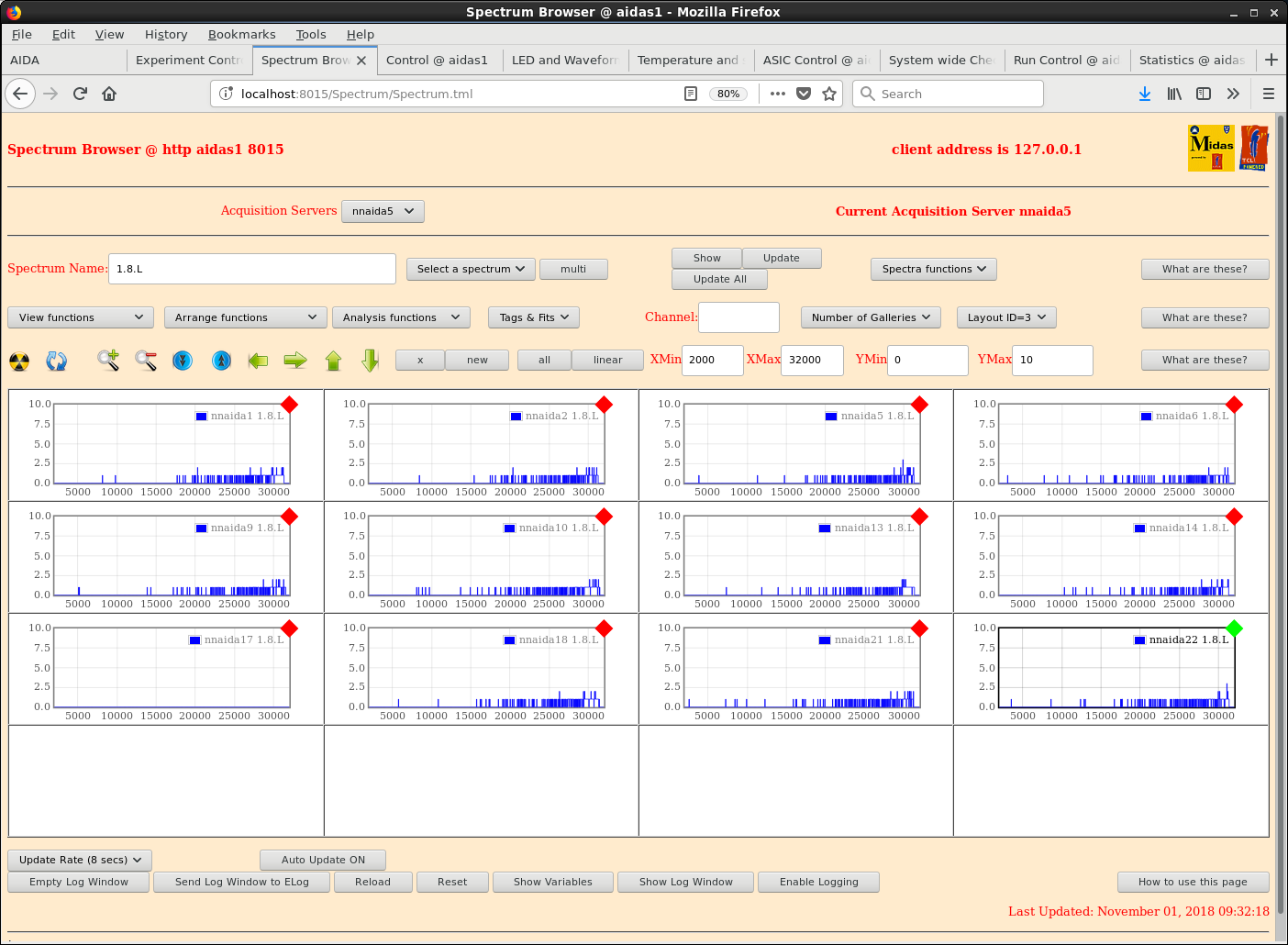The width and height of the screenshot is (1288, 945).
Task: Click the green down arrow icon
Action: click(371, 361)
